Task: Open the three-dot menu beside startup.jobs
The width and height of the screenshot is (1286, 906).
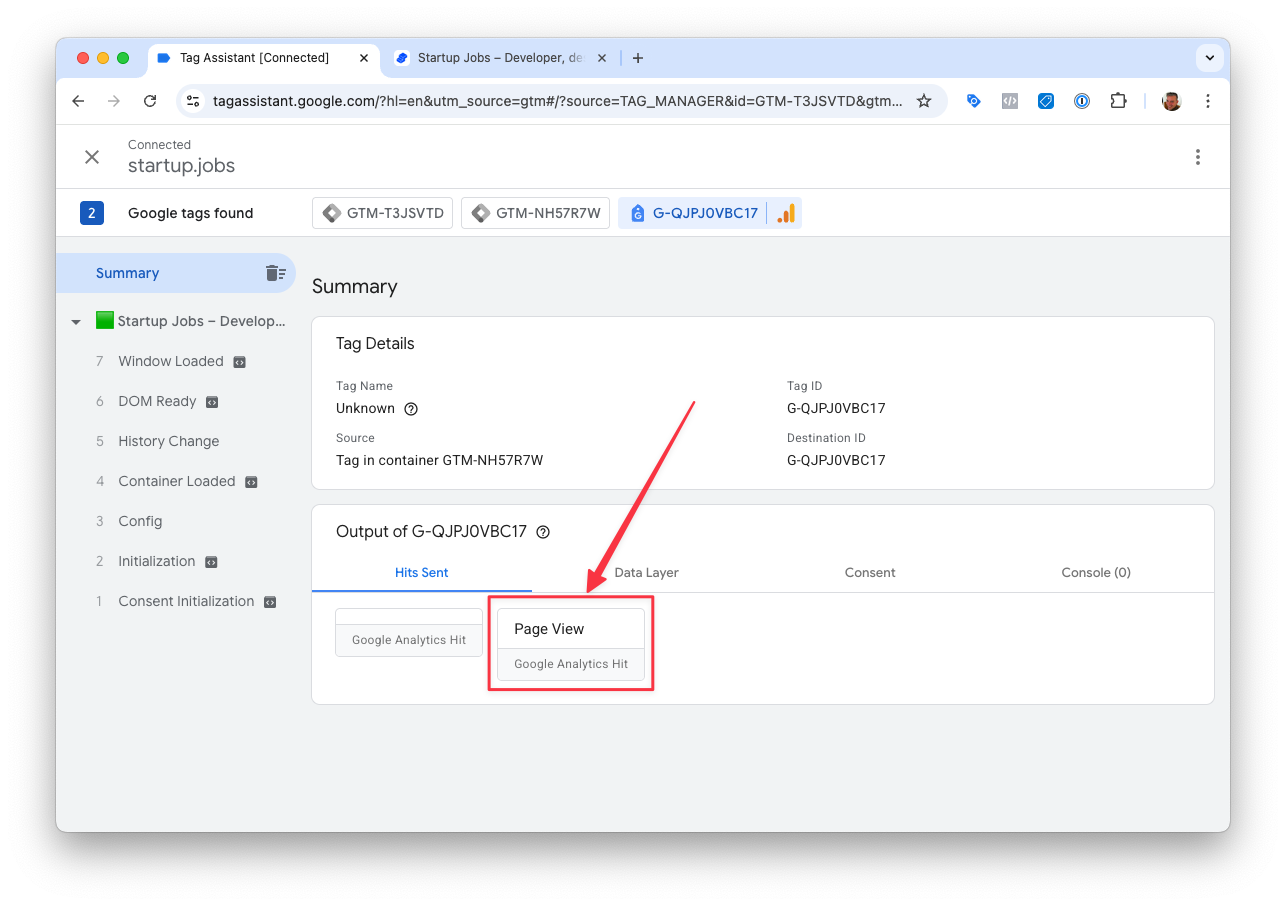Action: tap(1197, 157)
